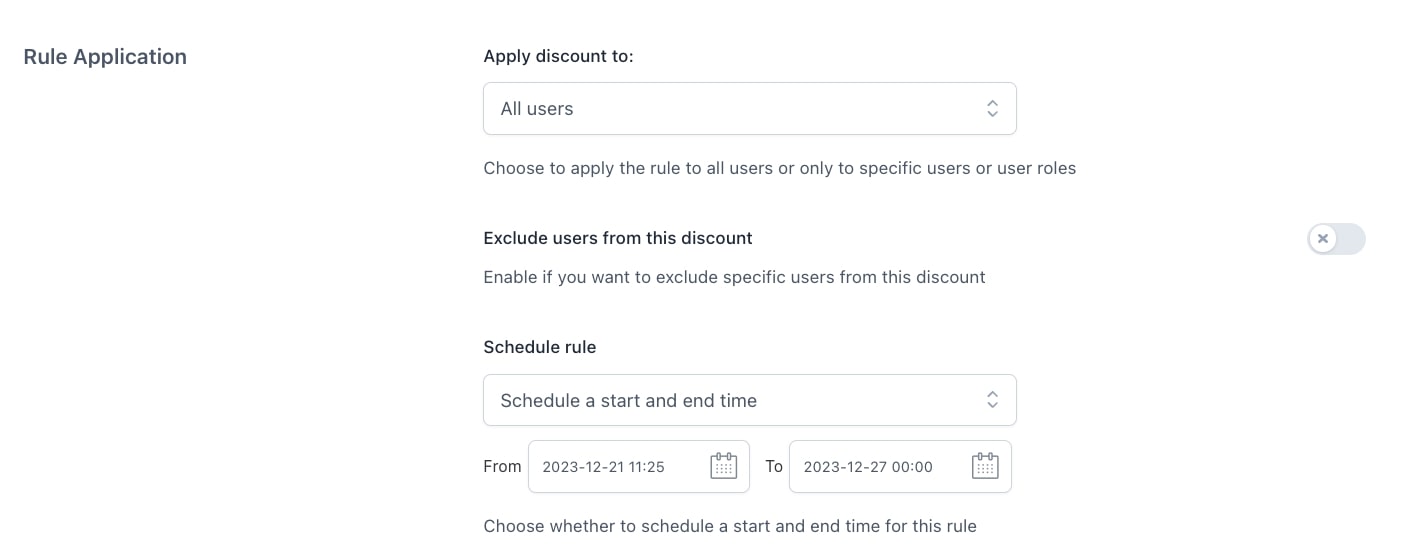Click the Schedule rule label
The height and width of the screenshot is (558, 1420).
click(x=540, y=347)
